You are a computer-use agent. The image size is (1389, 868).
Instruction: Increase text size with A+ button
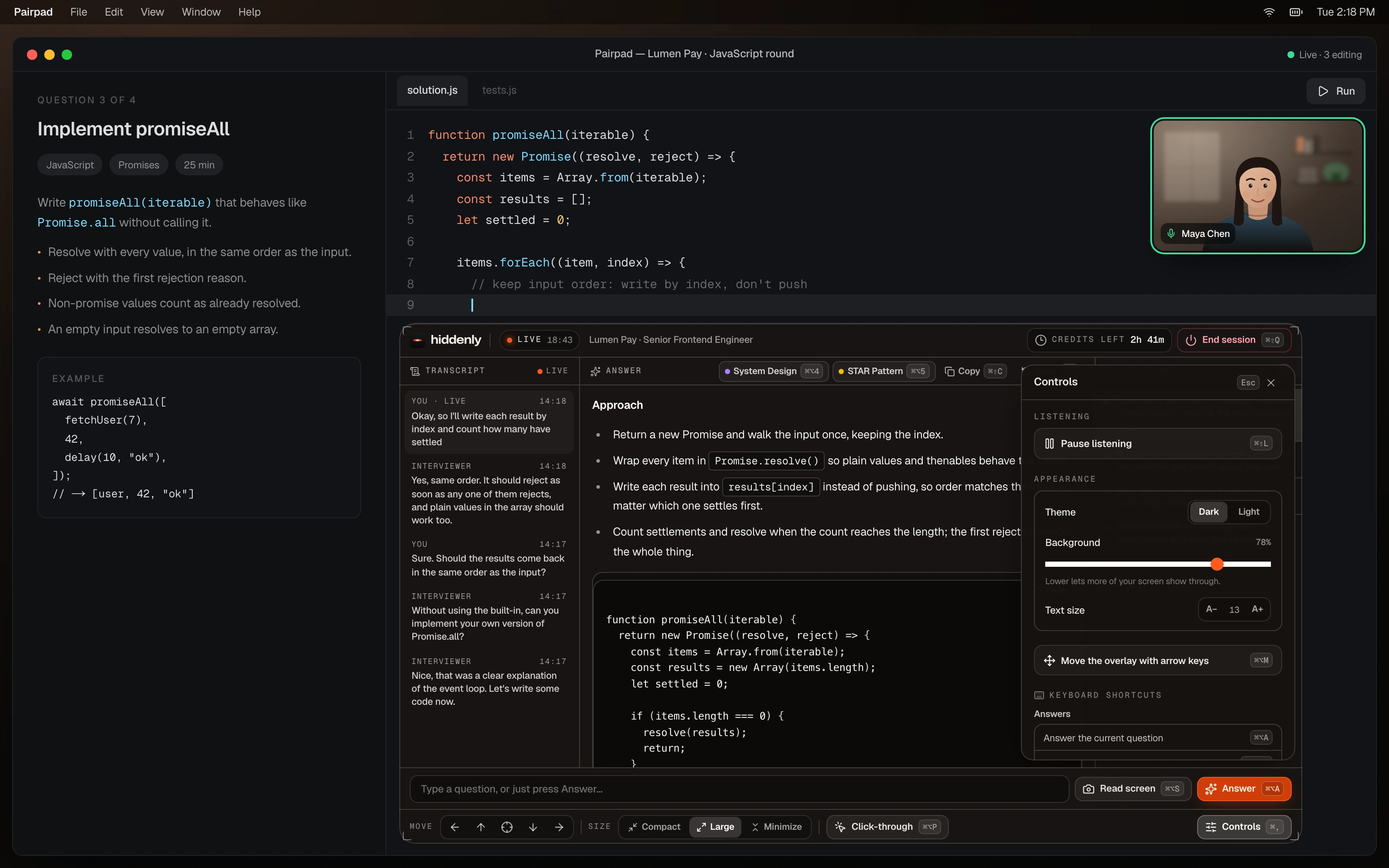(1257, 609)
